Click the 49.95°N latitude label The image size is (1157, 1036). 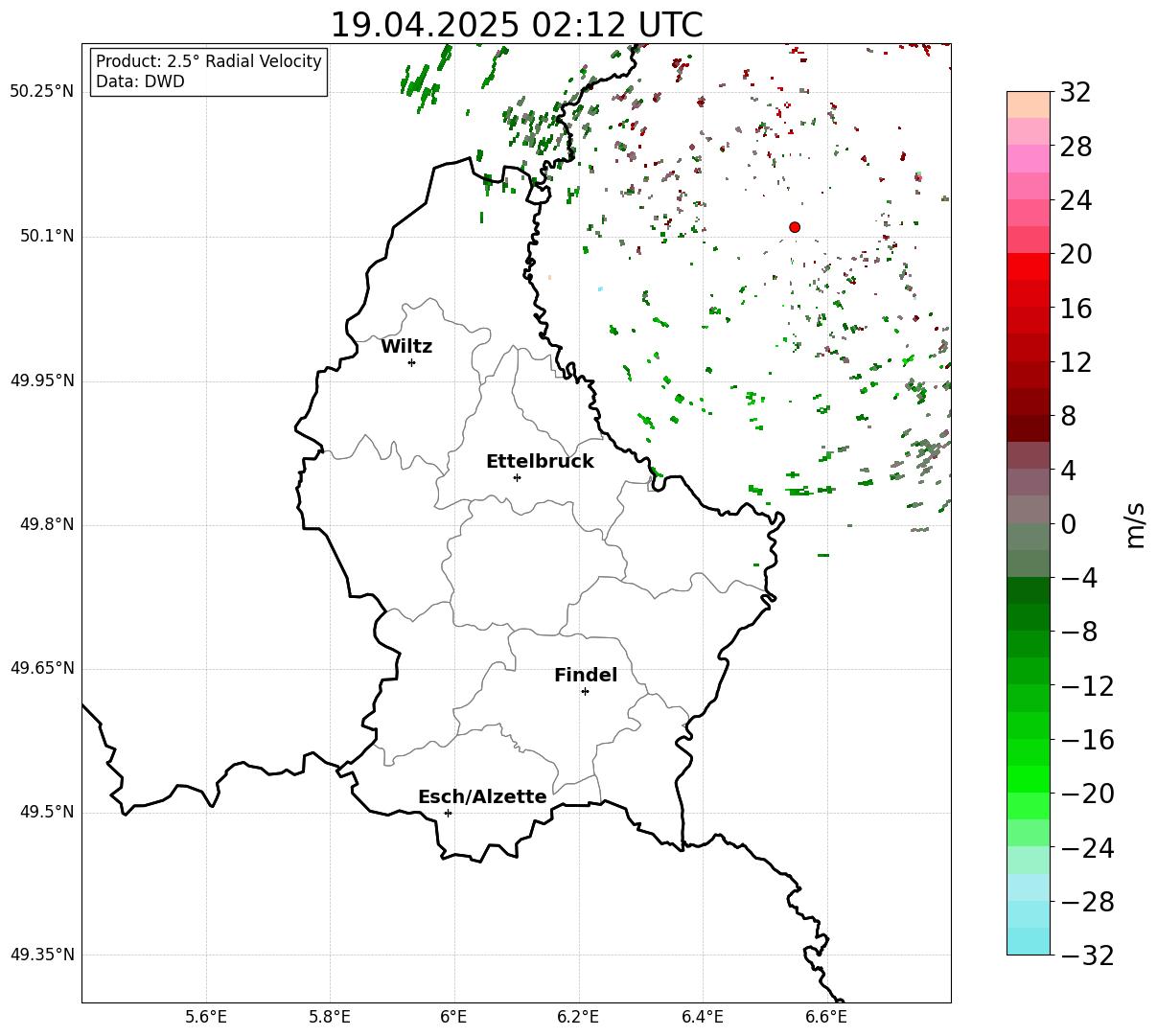click(41, 380)
